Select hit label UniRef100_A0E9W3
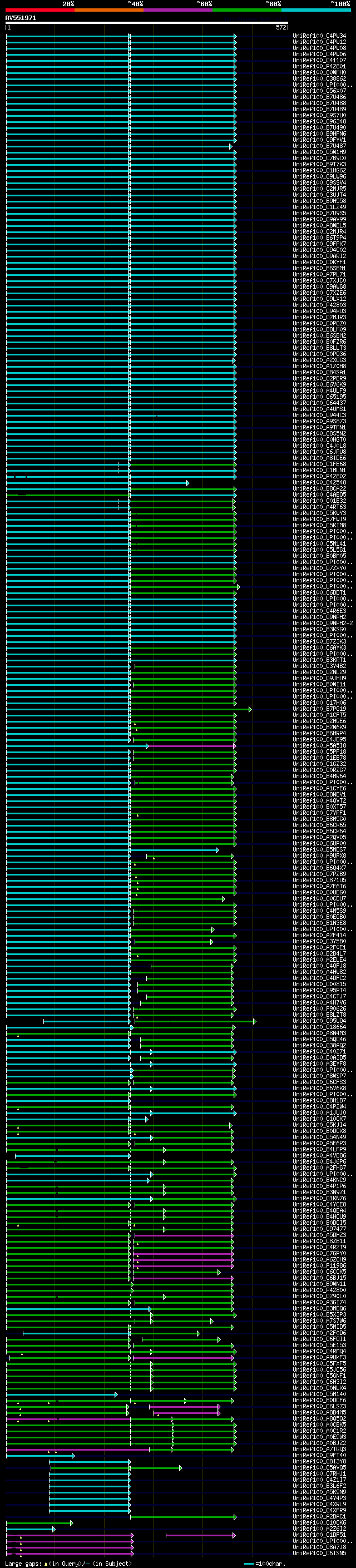Screen dimensions: 356x1568 click(x=319, y=1437)
